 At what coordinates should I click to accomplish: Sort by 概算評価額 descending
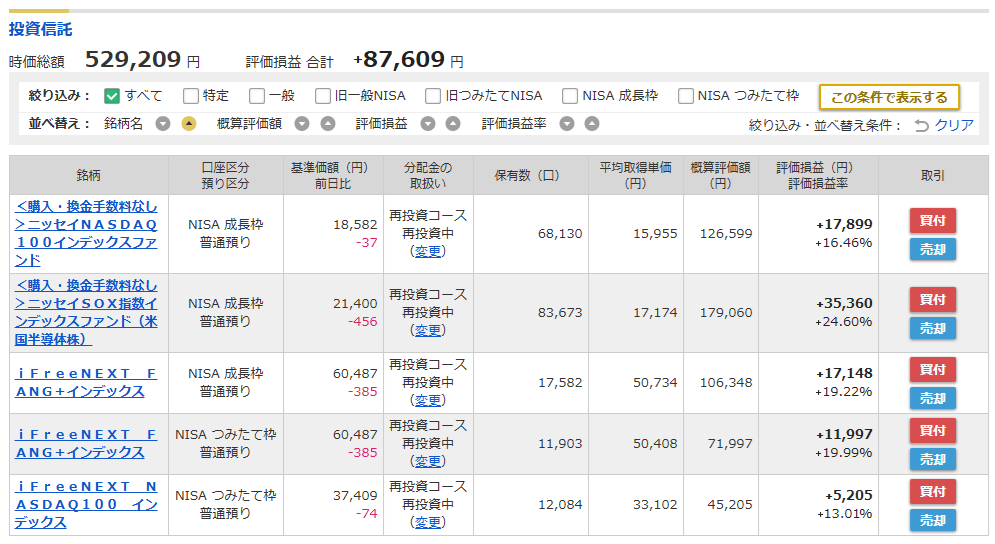pos(302,124)
